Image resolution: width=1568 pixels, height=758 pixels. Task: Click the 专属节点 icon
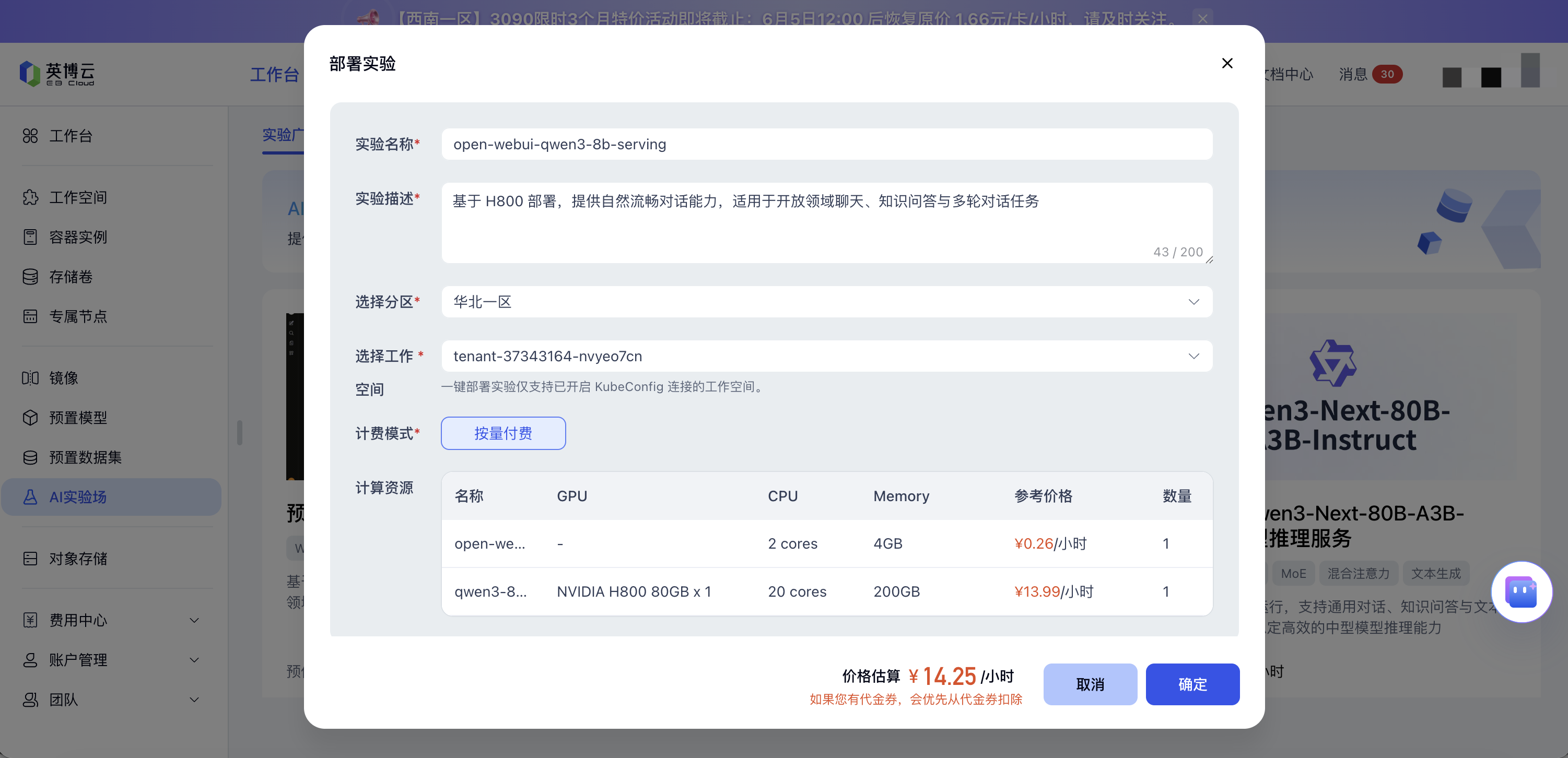point(30,316)
